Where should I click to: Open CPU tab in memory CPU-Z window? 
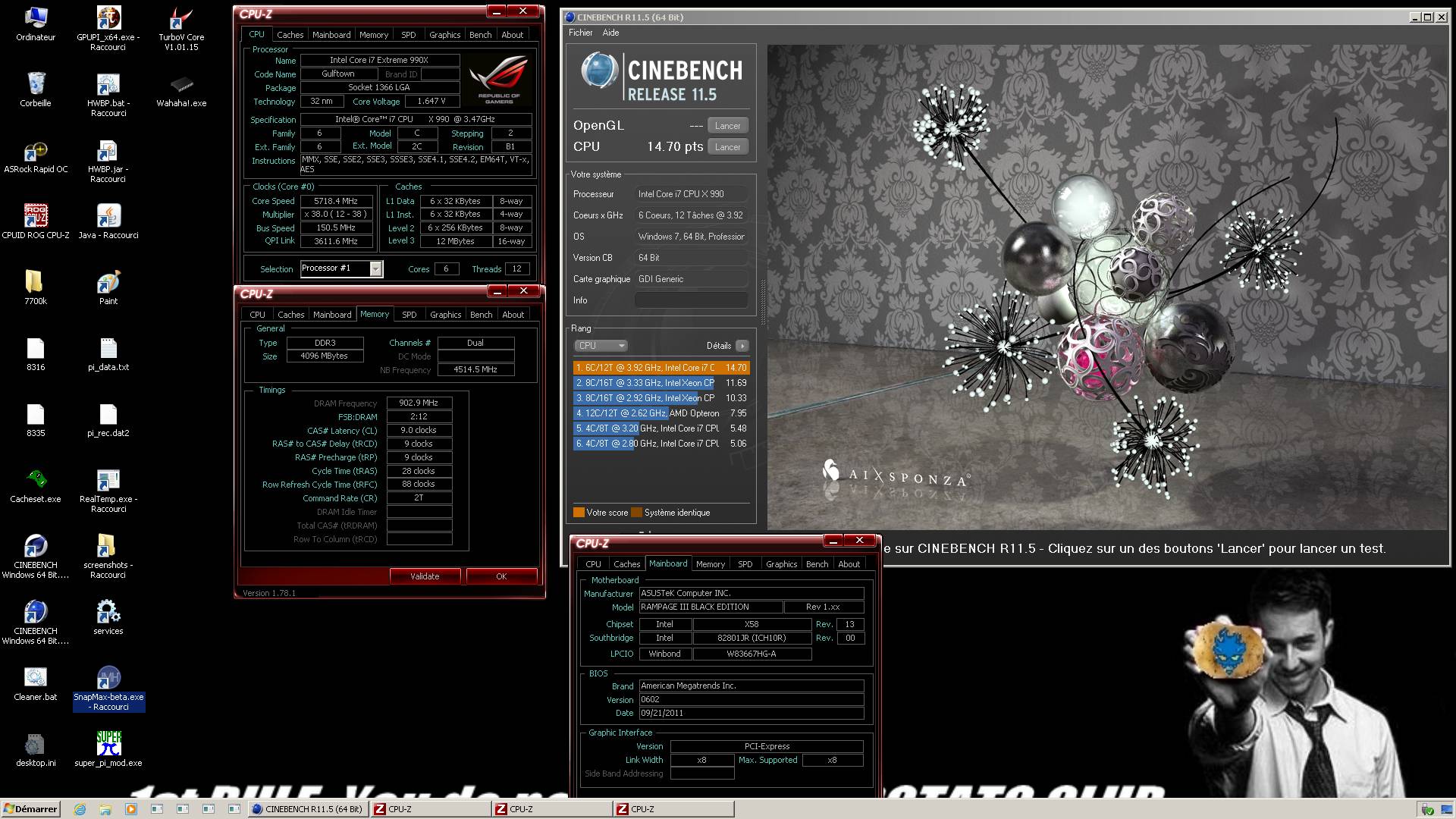[x=258, y=315]
